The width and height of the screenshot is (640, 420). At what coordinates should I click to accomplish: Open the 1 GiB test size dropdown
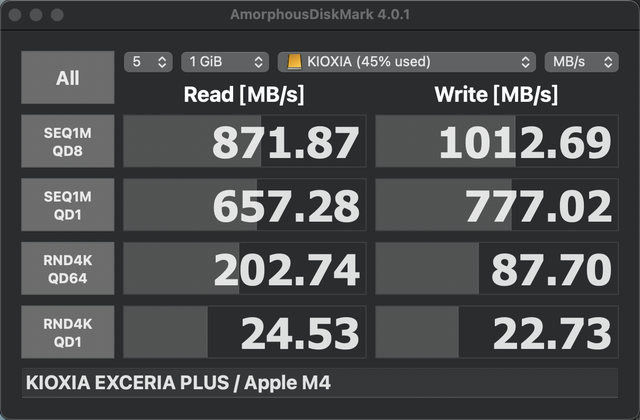(225, 62)
